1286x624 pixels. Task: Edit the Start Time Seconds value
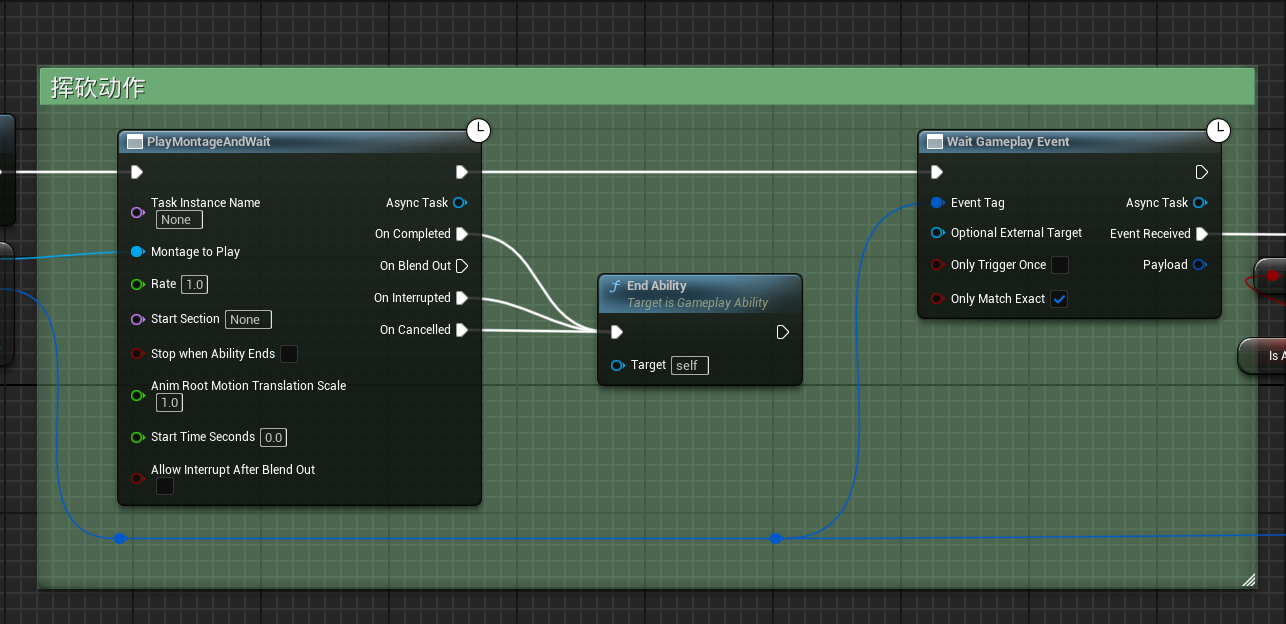click(x=274, y=438)
